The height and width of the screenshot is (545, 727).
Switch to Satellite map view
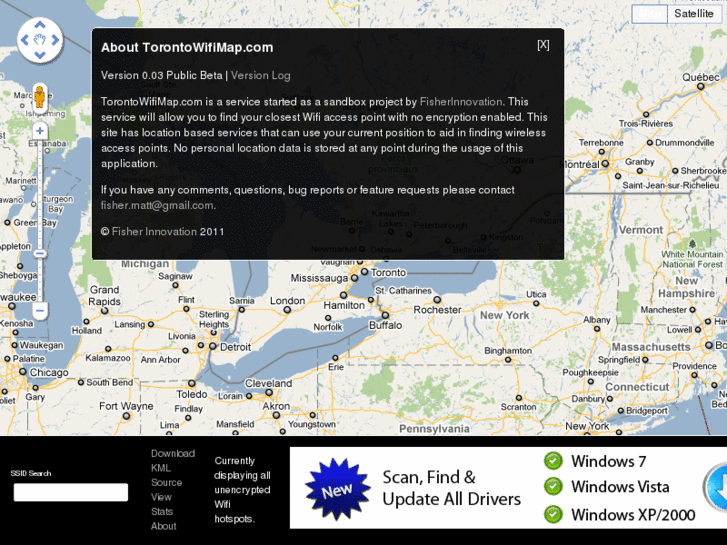694,13
